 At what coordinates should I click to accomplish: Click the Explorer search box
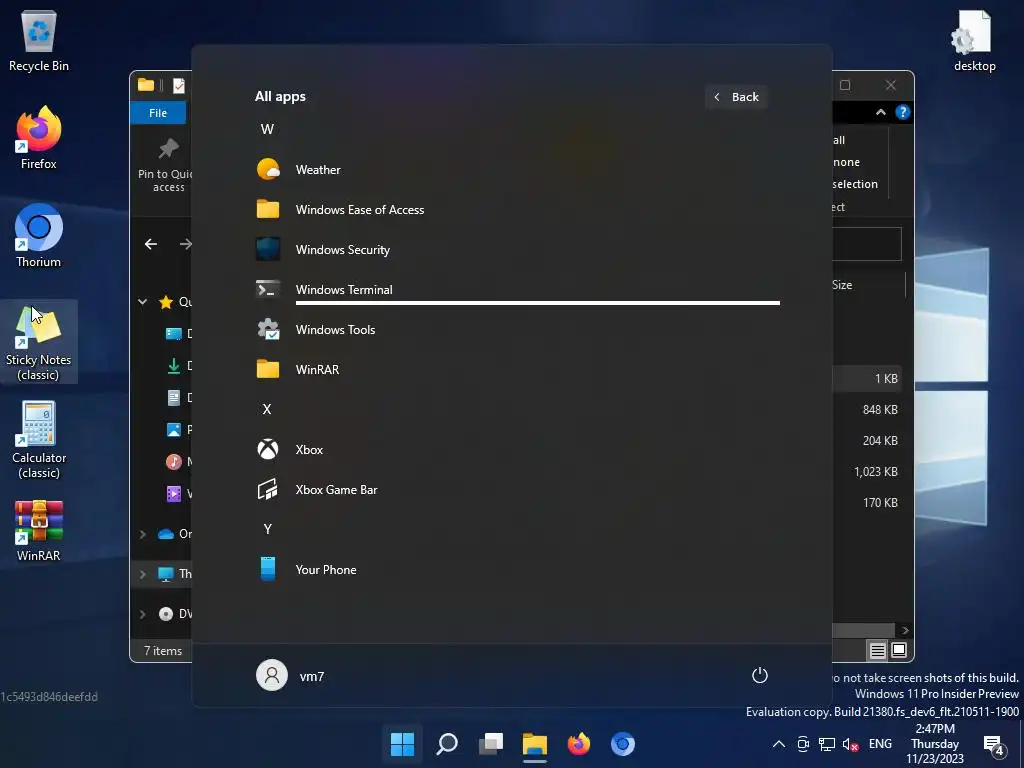coord(867,244)
